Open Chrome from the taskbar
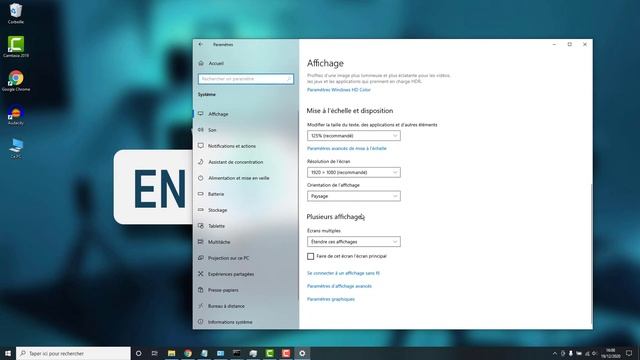 coord(188,353)
